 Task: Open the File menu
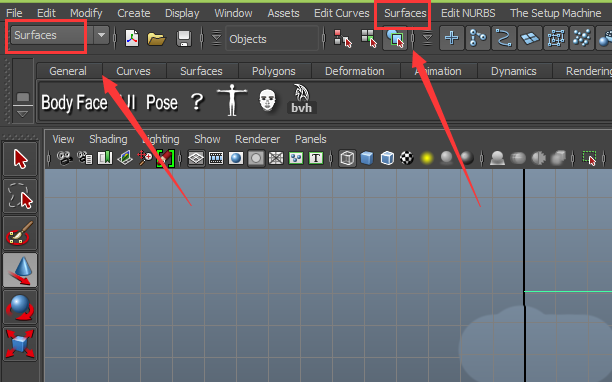click(14, 13)
